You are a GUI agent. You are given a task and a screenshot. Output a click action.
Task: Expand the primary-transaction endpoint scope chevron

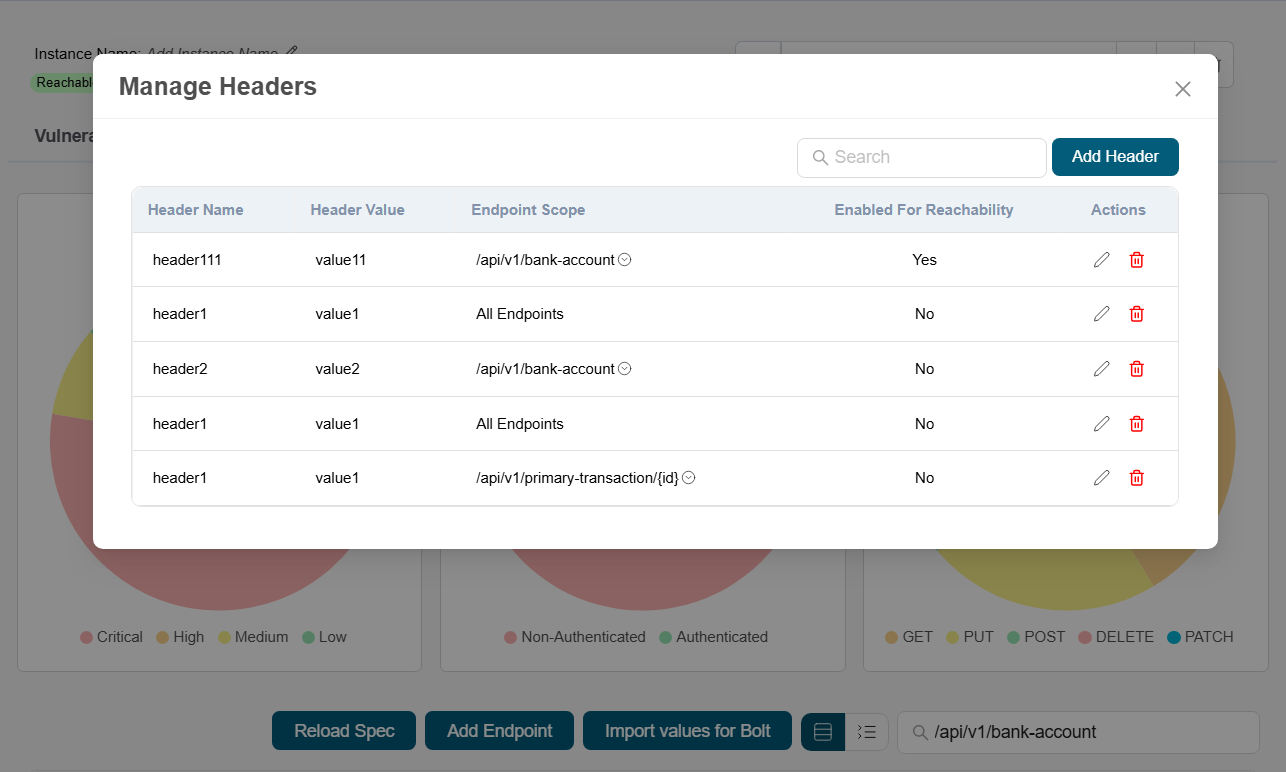(689, 478)
